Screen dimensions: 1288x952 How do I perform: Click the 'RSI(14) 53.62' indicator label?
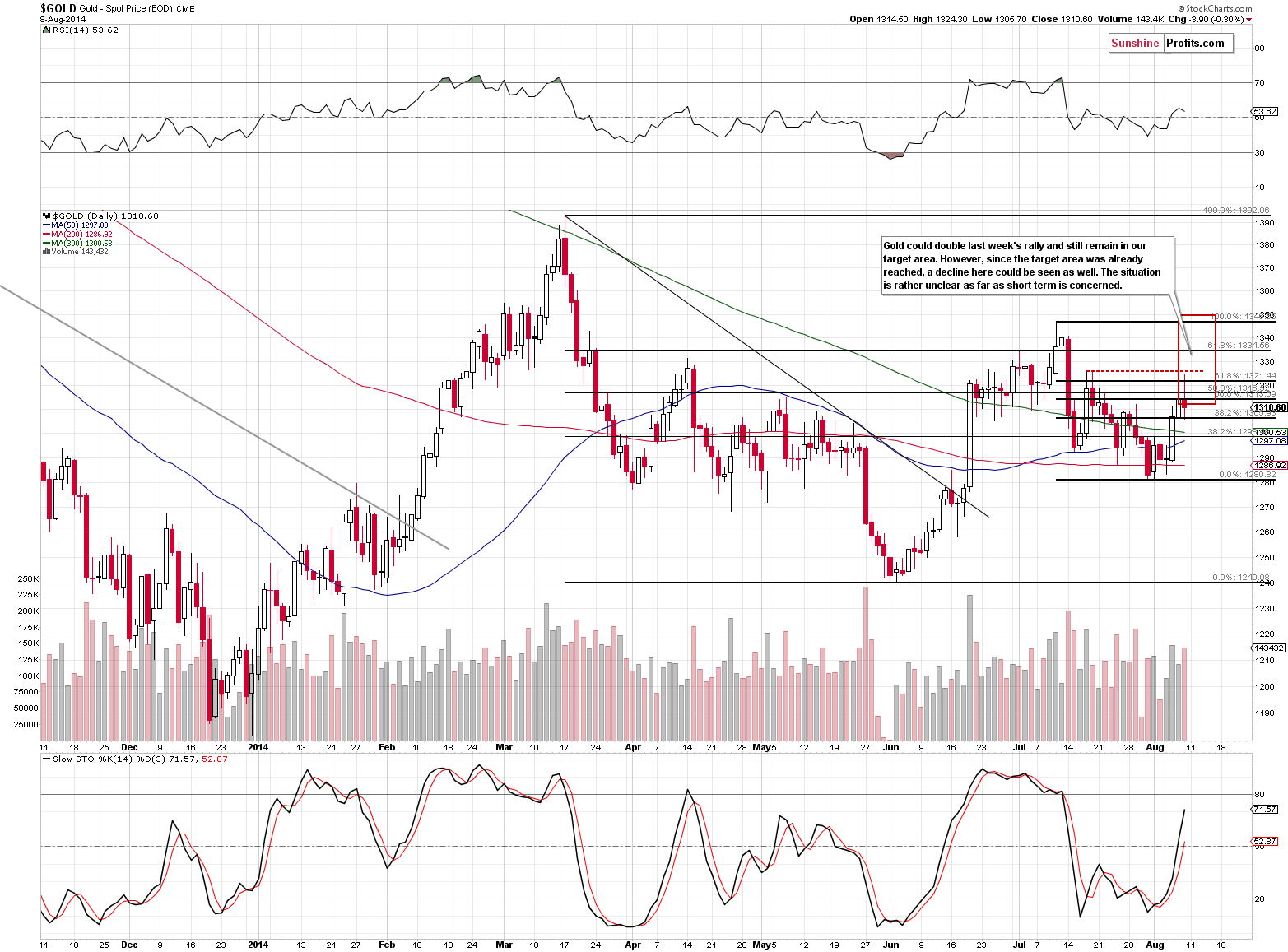pyautogui.click(x=84, y=30)
